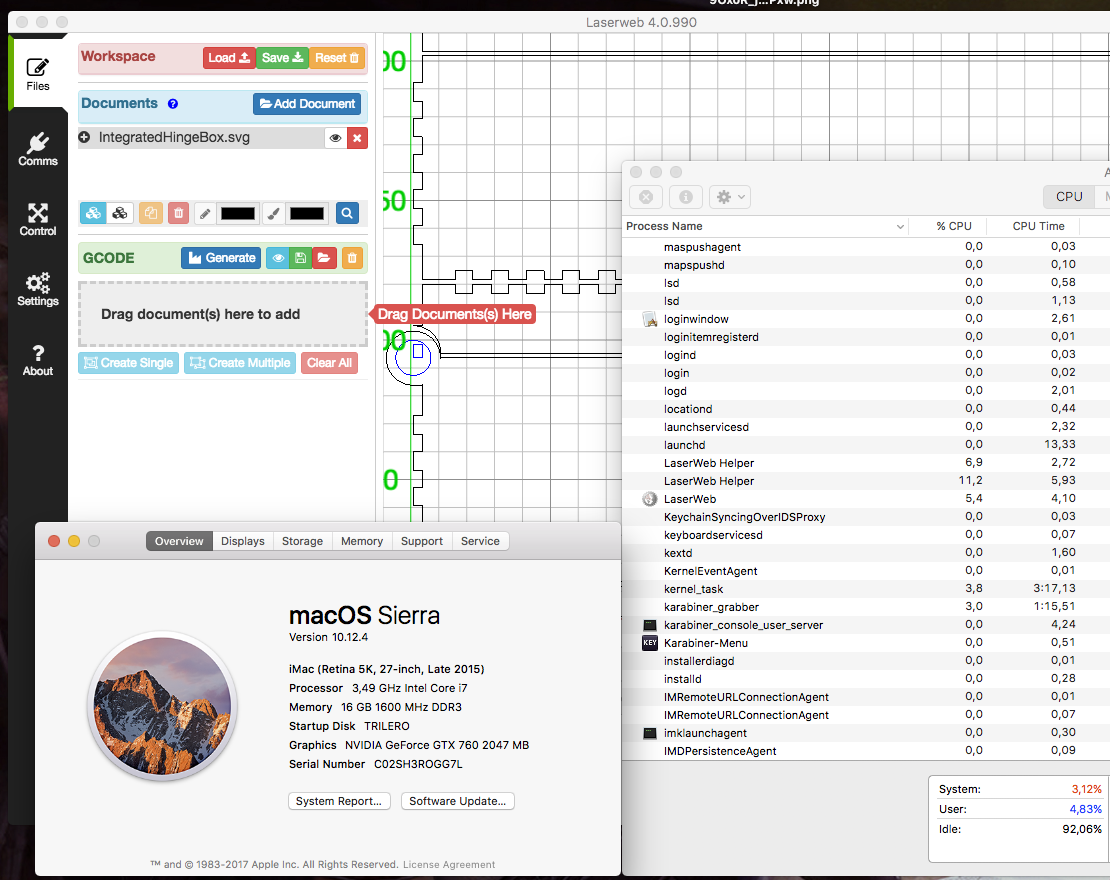Image resolution: width=1110 pixels, height=880 pixels.
Task: Click the red trash icon in documents toolbar
Action: [178, 213]
